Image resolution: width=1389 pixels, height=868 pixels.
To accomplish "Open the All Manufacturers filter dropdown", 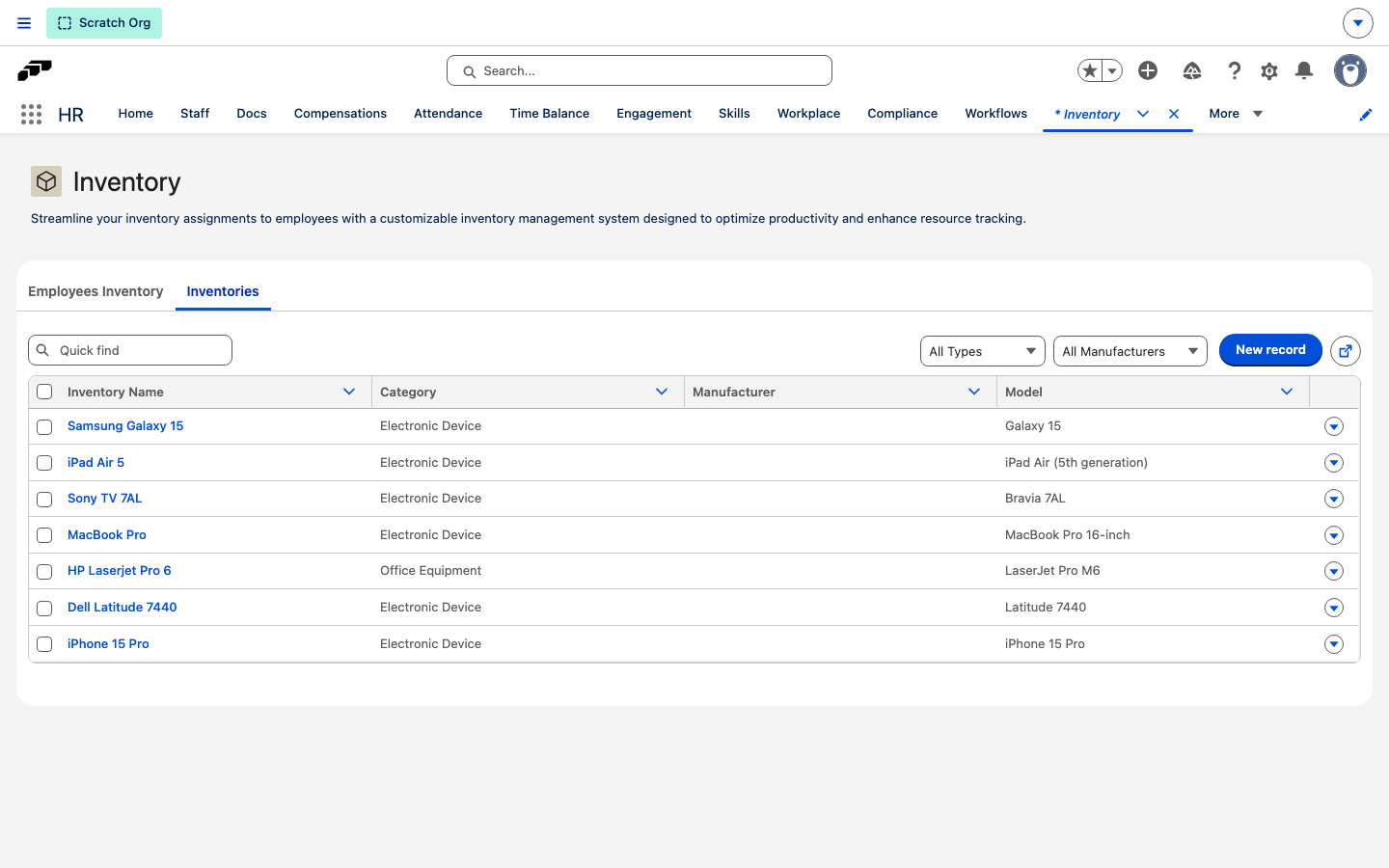I will (1130, 351).
